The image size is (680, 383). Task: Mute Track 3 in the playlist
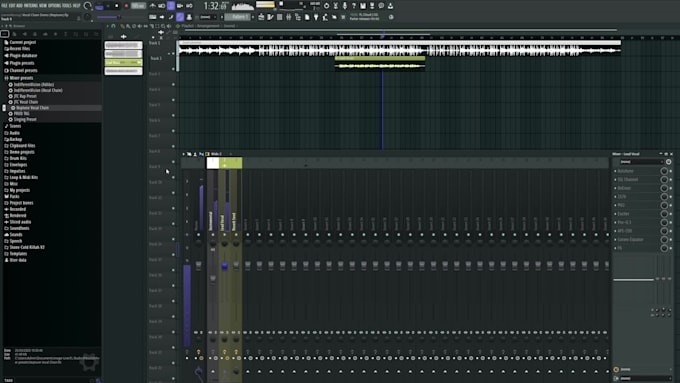click(173, 84)
